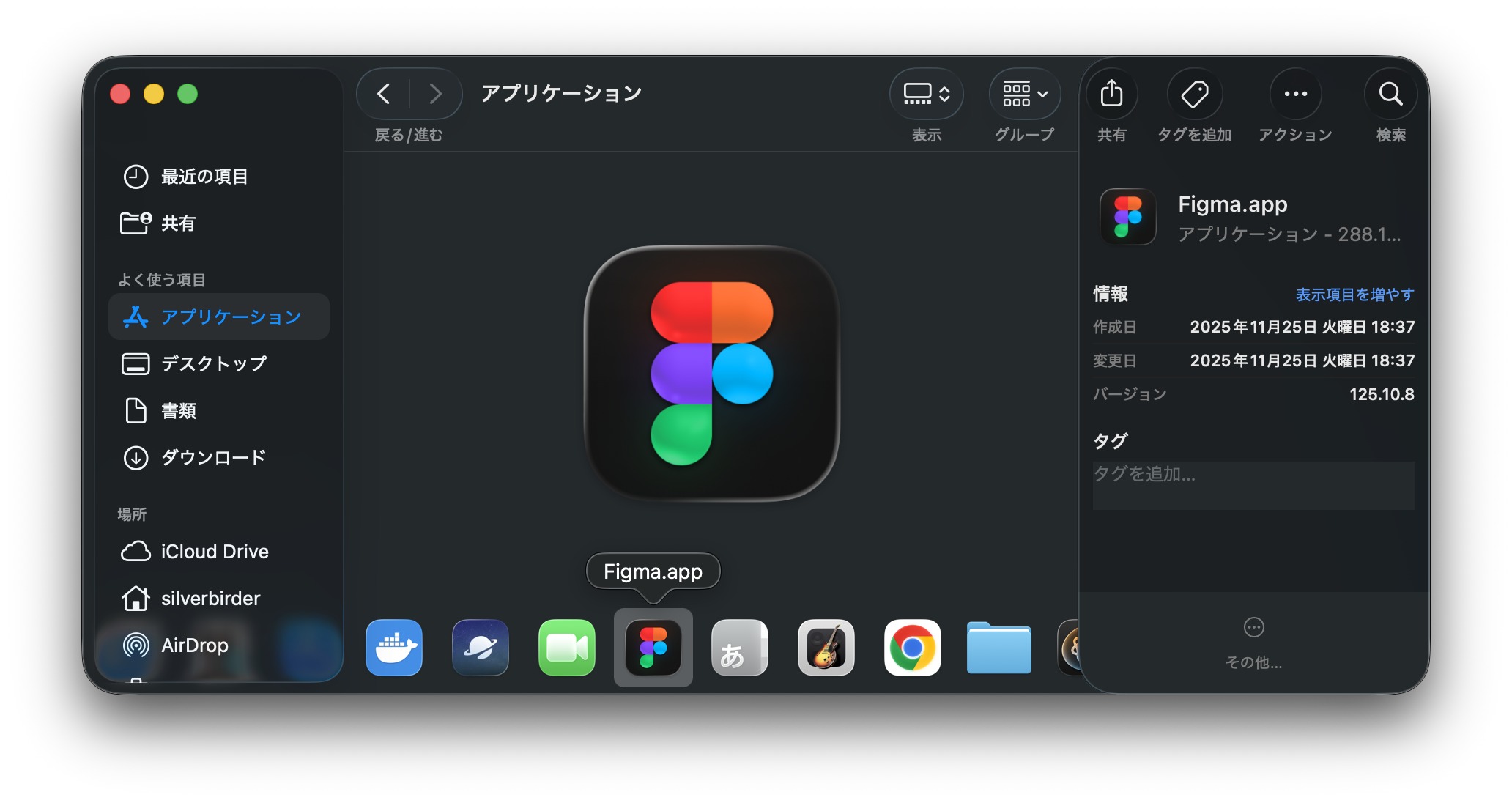Select GarageBand in the bottom thumbnail row
1512x803 pixels.
click(826, 648)
